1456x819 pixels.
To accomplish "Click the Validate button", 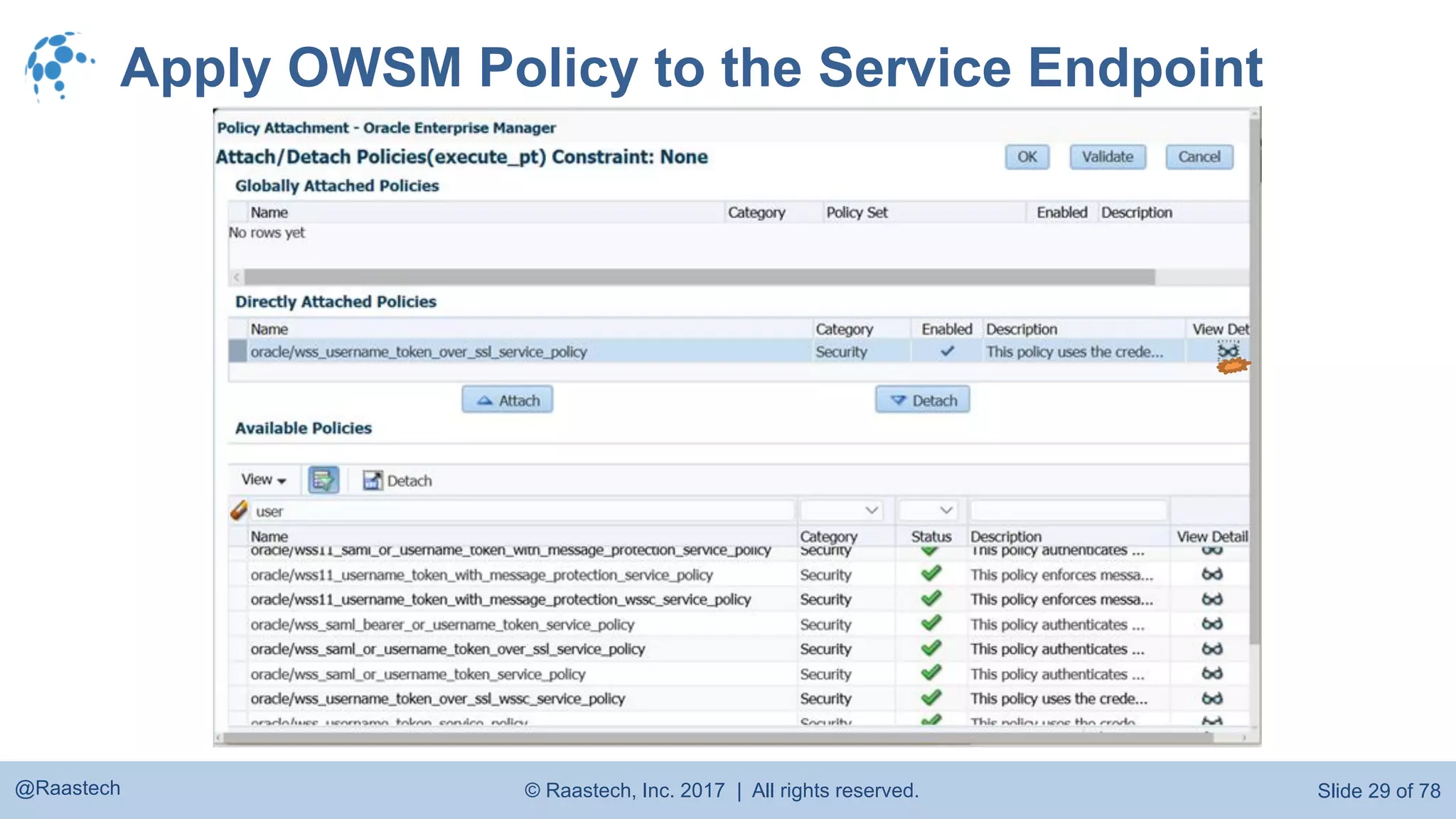I will click(x=1108, y=157).
